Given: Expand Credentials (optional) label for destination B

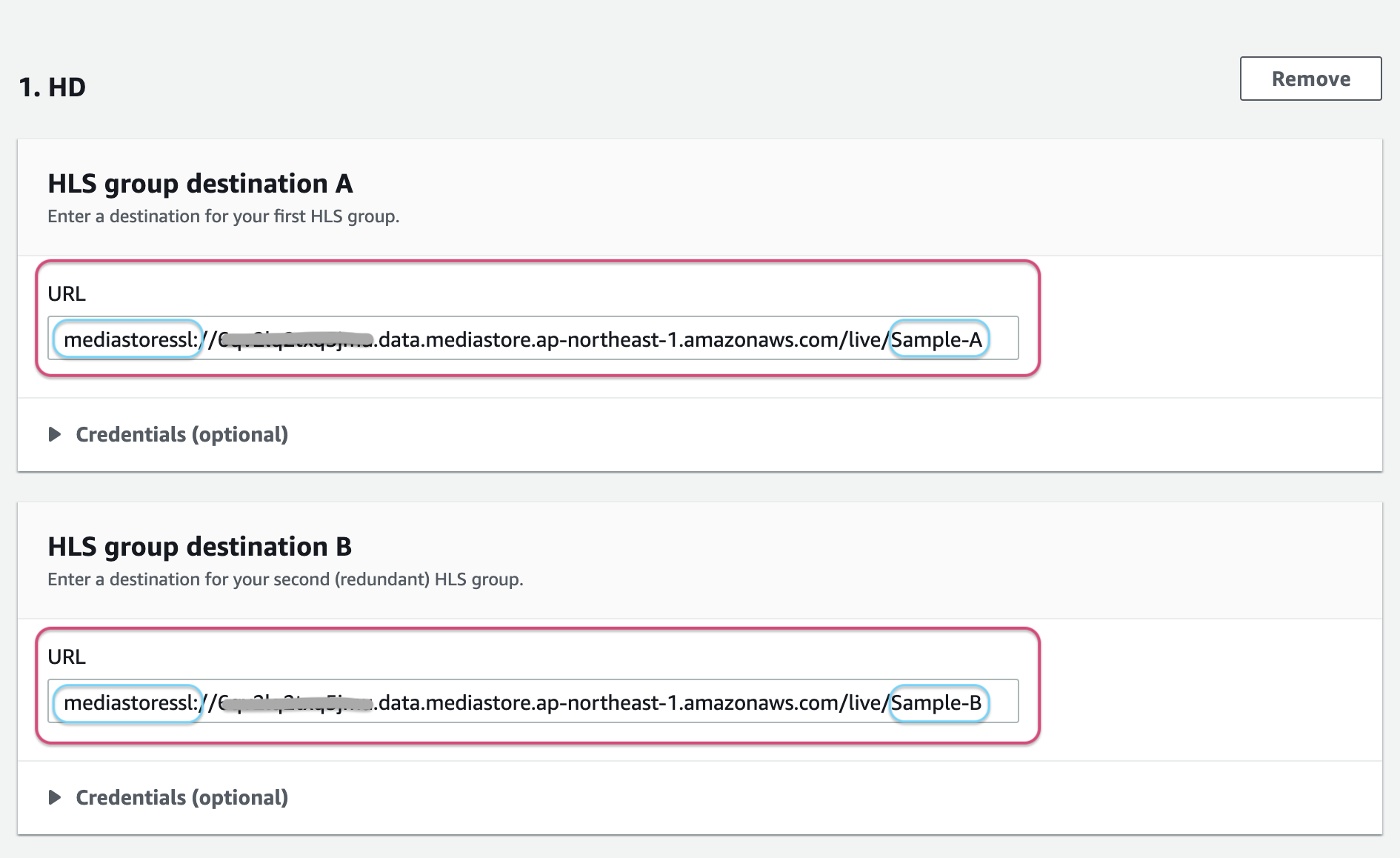Looking at the screenshot, I should (181, 797).
